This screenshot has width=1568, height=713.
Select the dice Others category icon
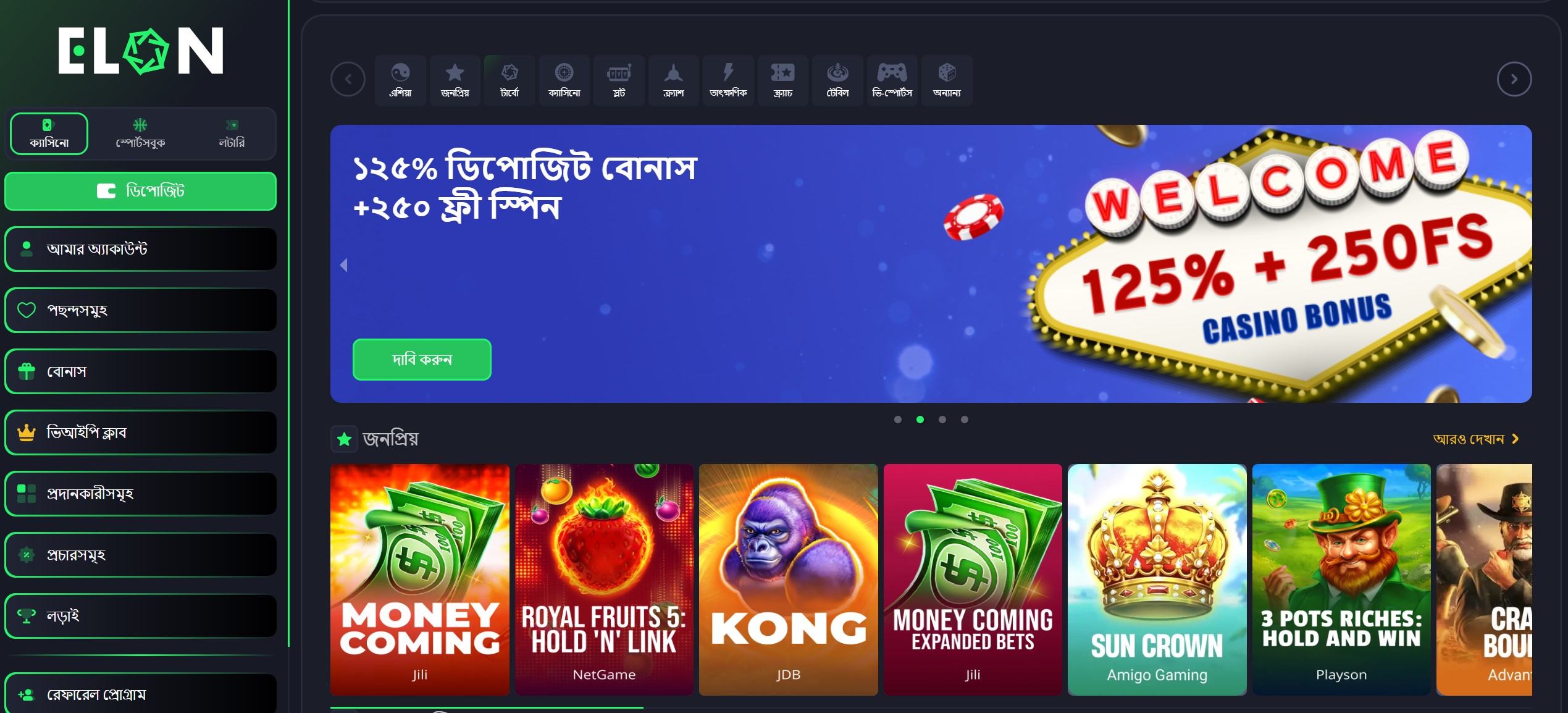[947, 80]
